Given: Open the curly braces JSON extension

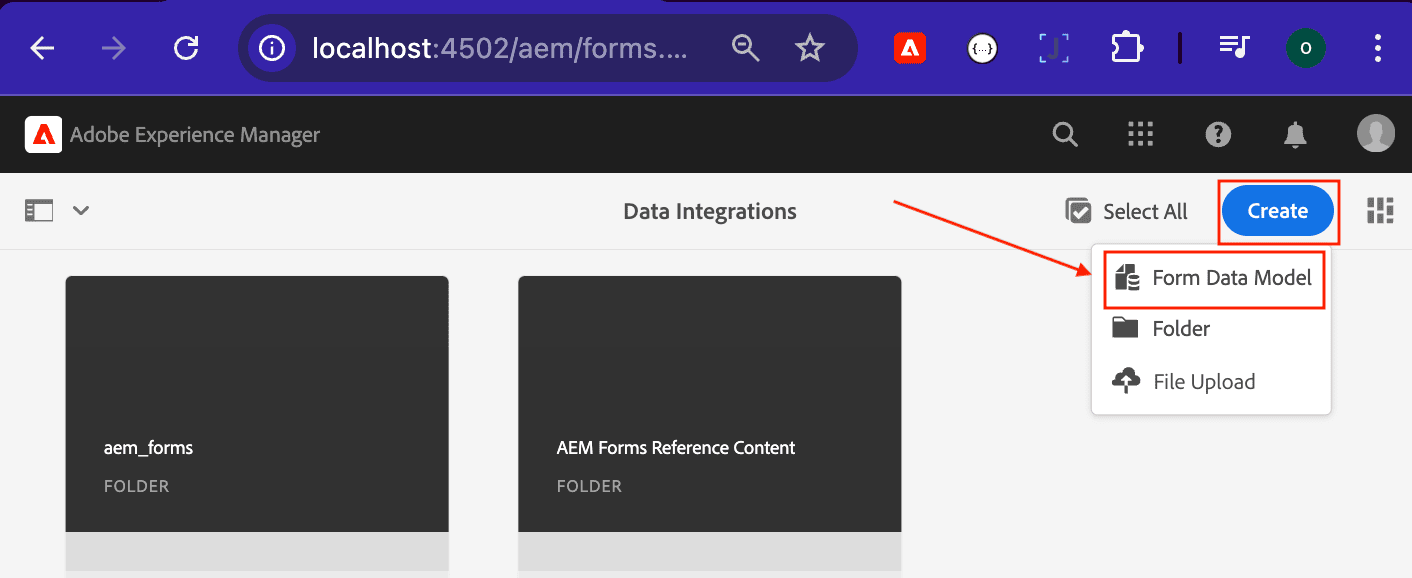Looking at the screenshot, I should coord(982,48).
